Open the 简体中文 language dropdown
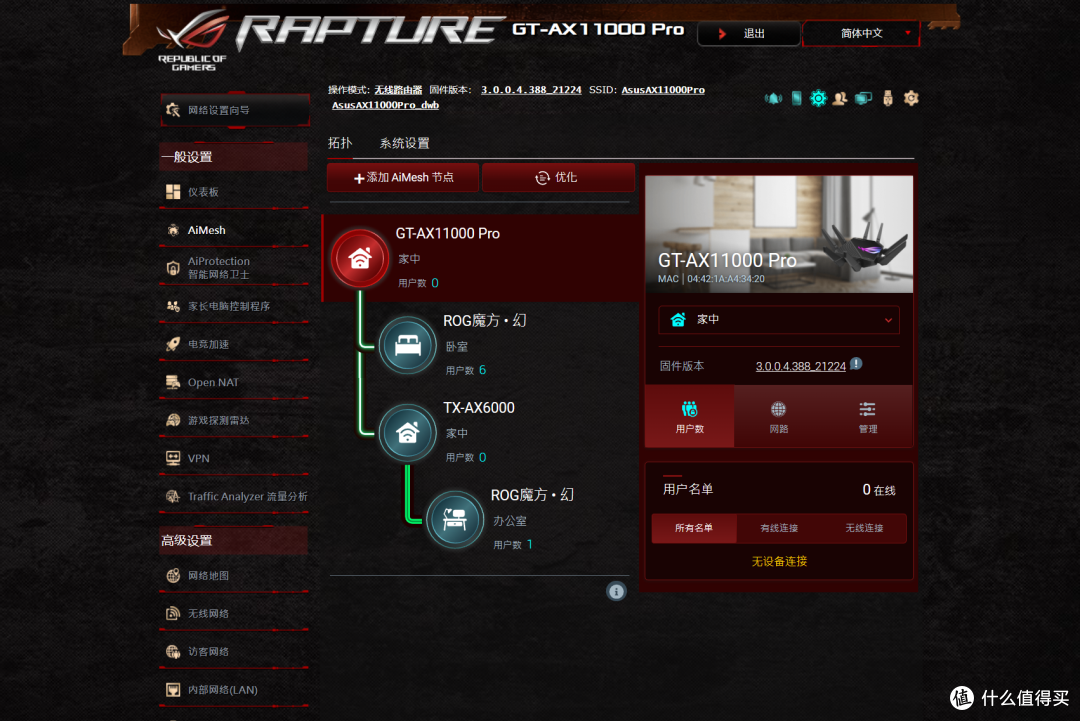The height and width of the screenshot is (721, 1080). pos(861,33)
